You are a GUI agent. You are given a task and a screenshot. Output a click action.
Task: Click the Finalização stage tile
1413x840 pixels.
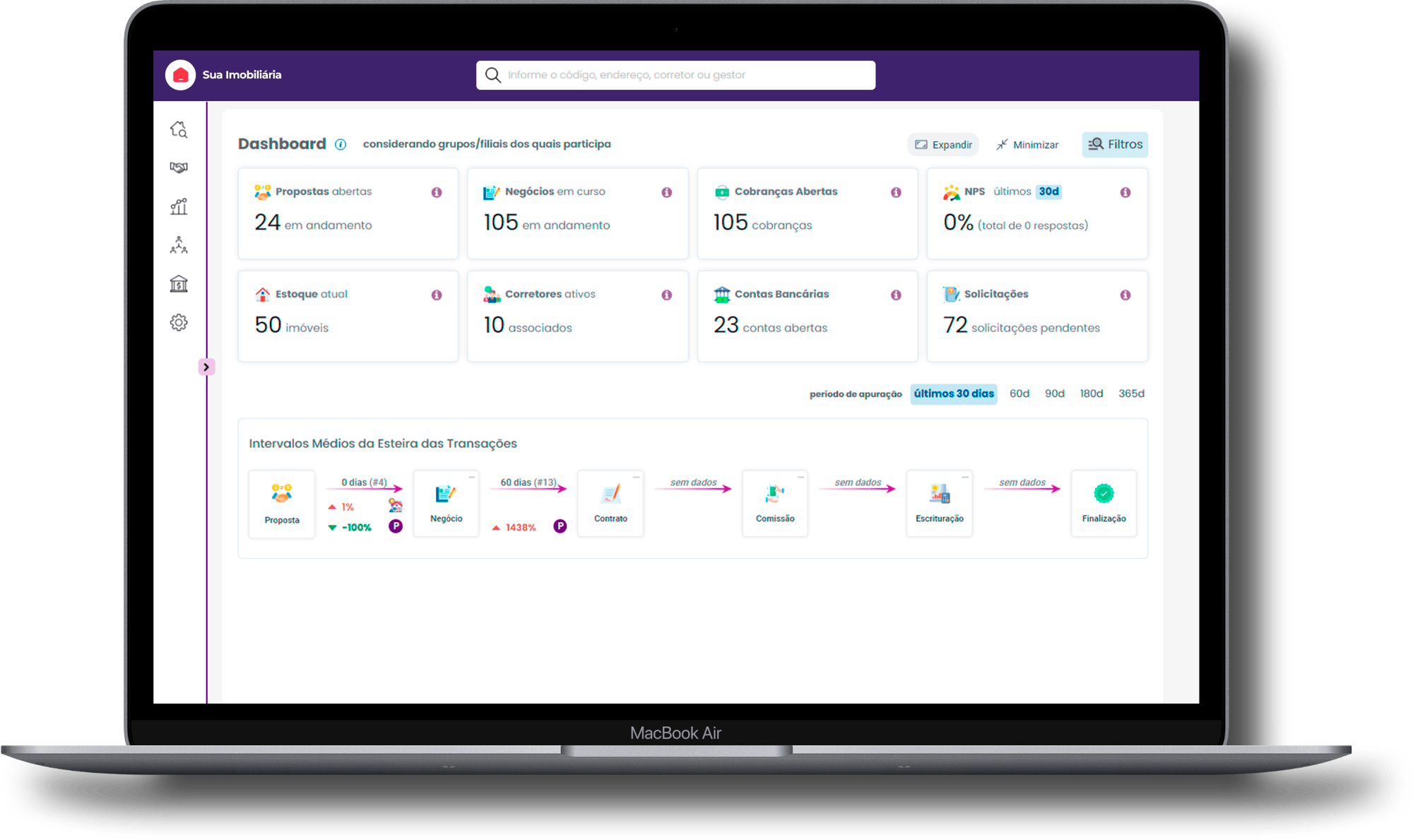coord(1104,503)
